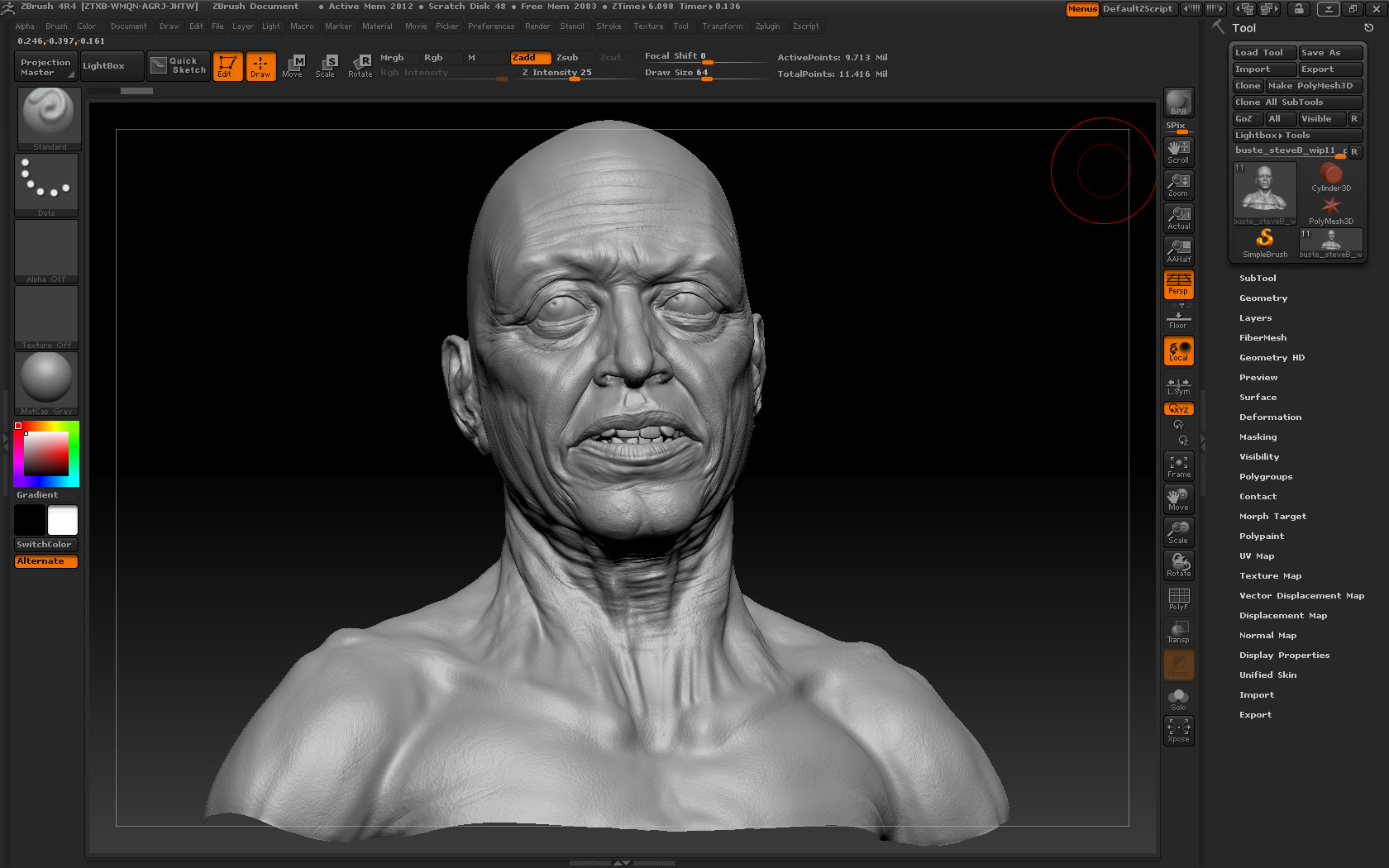
Task: Click the Frame view icon
Action: (1178, 466)
